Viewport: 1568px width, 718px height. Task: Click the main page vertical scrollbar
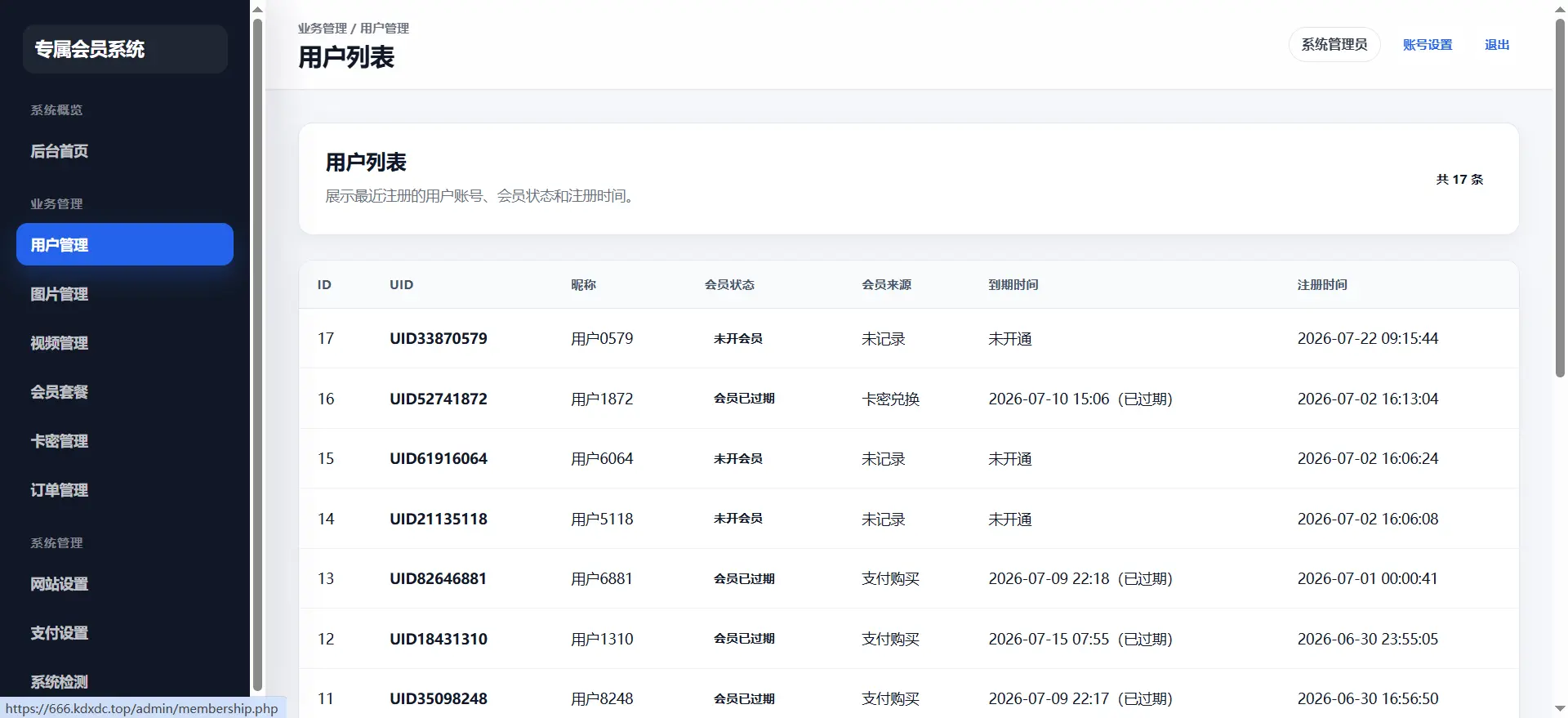point(1560,196)
